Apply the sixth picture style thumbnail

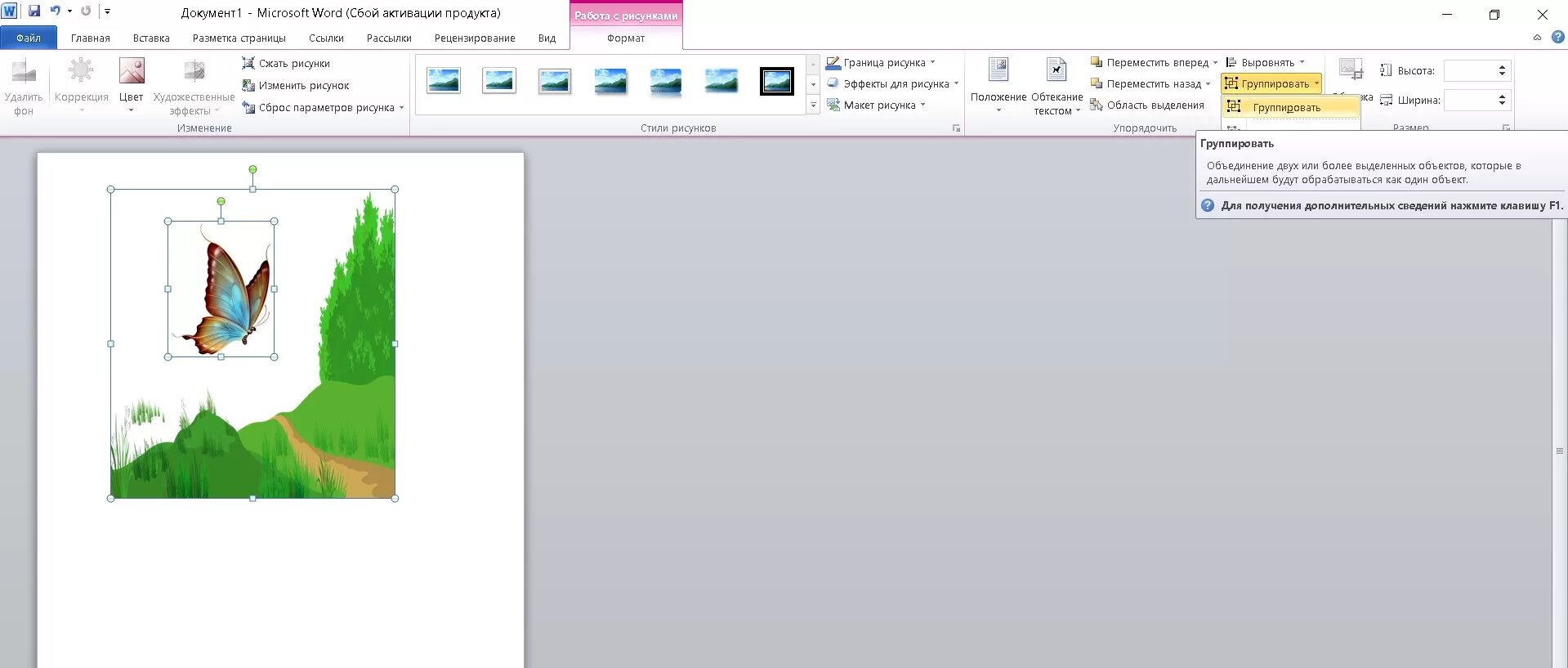tap(721, 81)
